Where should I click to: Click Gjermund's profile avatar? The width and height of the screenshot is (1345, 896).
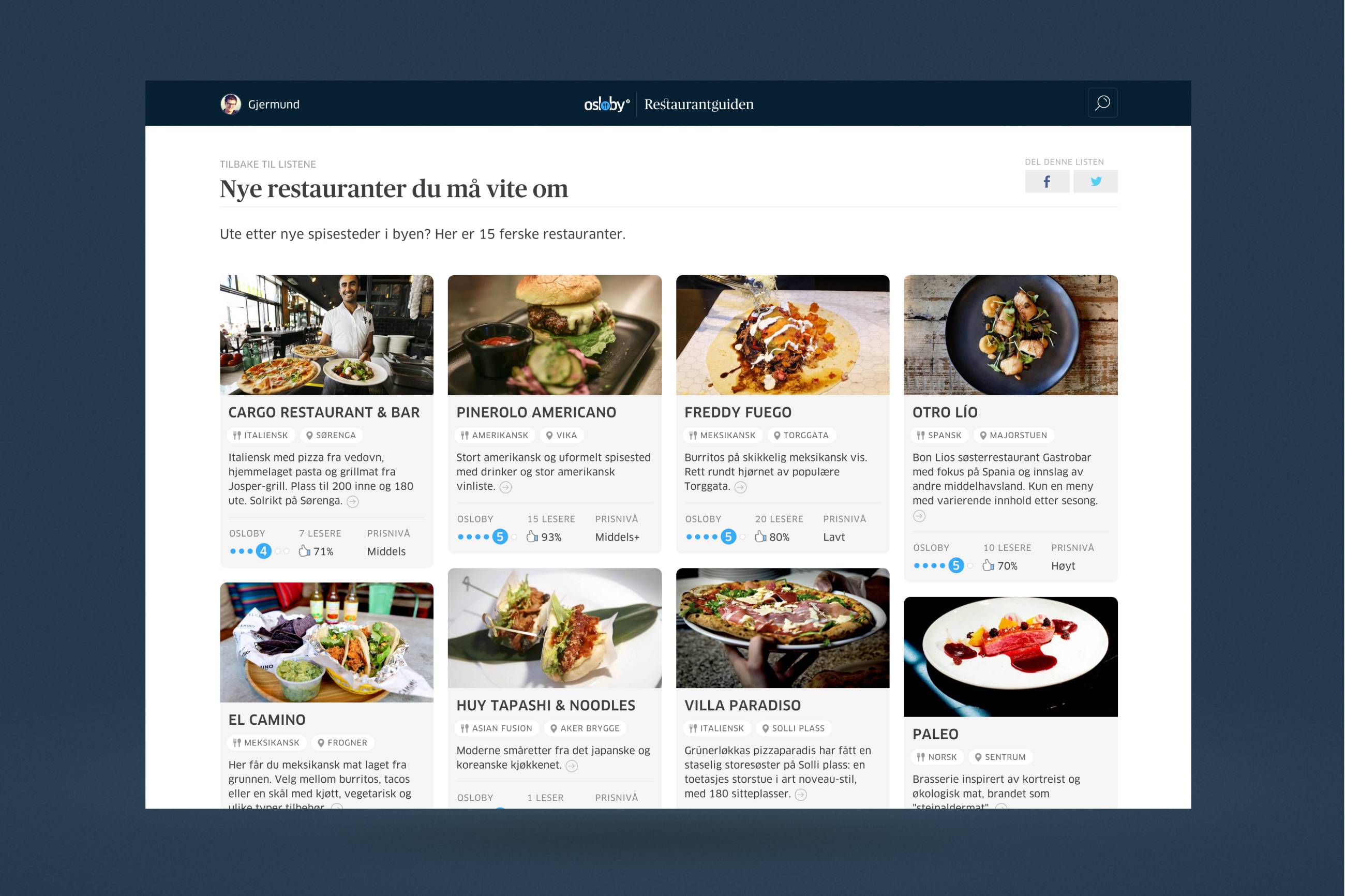click(231, 104)
